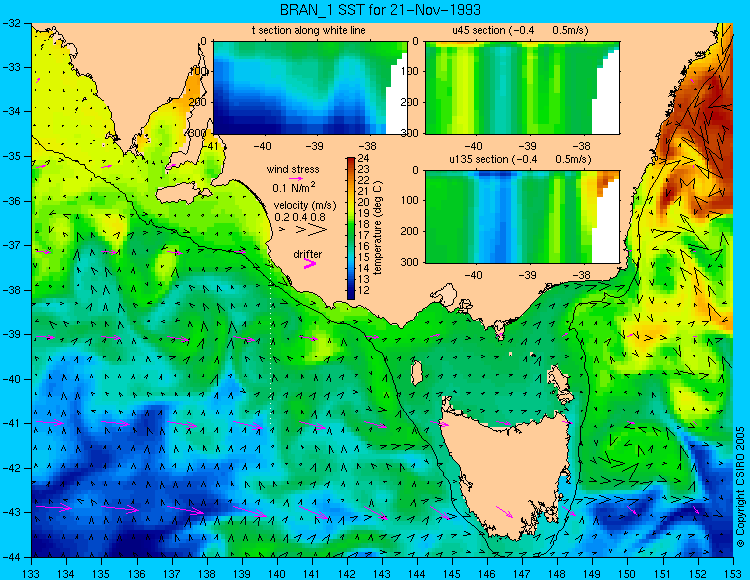
Task: Click the title 'BRAN_1 SST for 21-Nov-1993'
Action: (x=380, y=10)
